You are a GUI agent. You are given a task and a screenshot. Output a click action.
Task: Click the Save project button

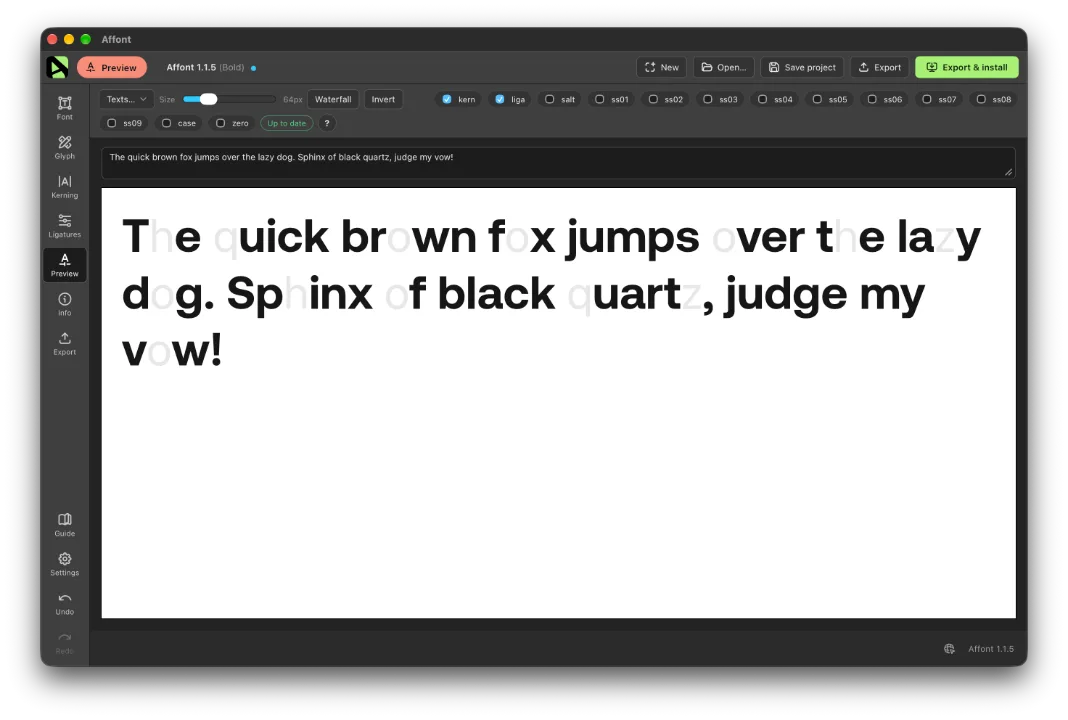tap(802, 67)
